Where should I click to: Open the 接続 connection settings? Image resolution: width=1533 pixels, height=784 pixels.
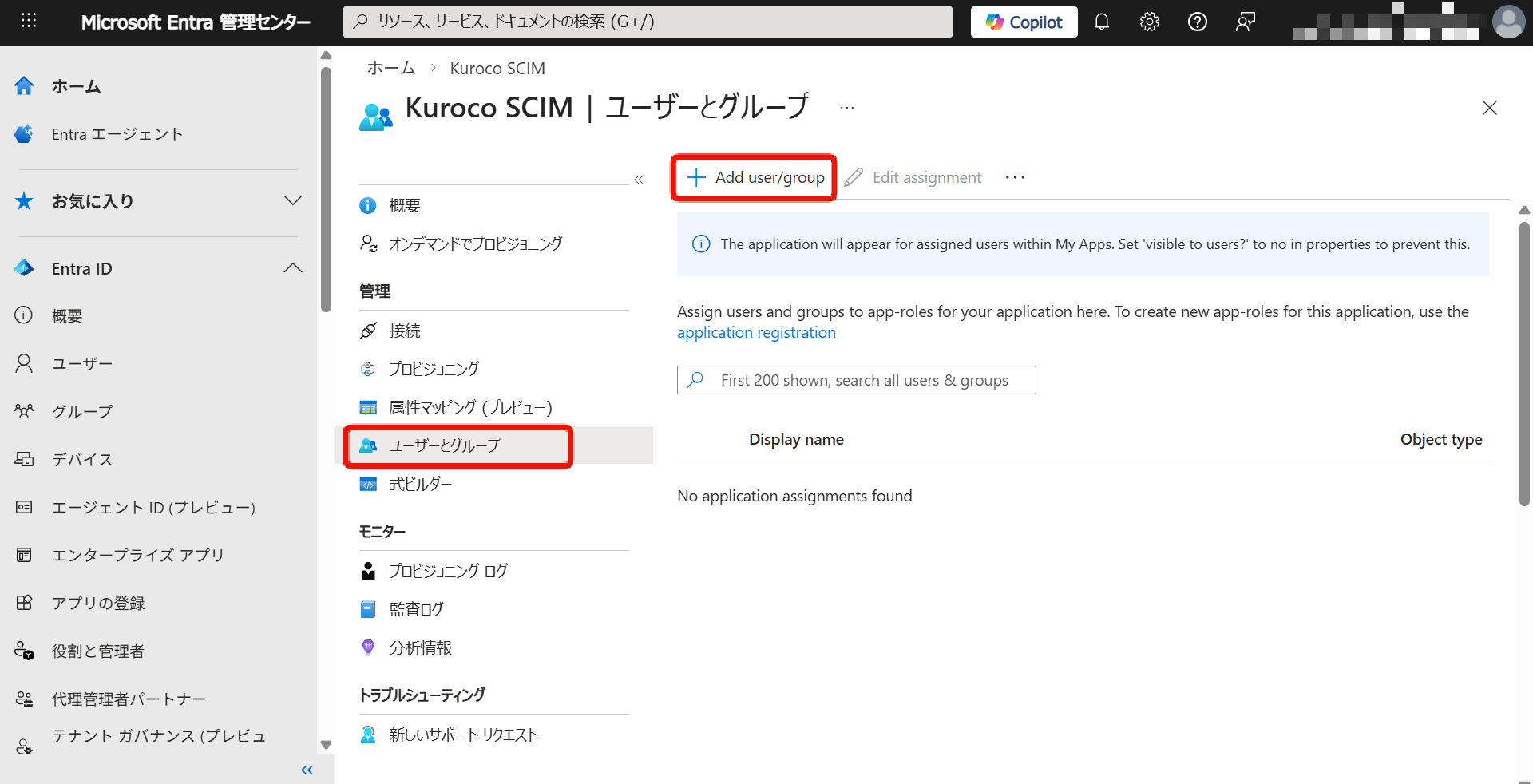coord(405,331)
